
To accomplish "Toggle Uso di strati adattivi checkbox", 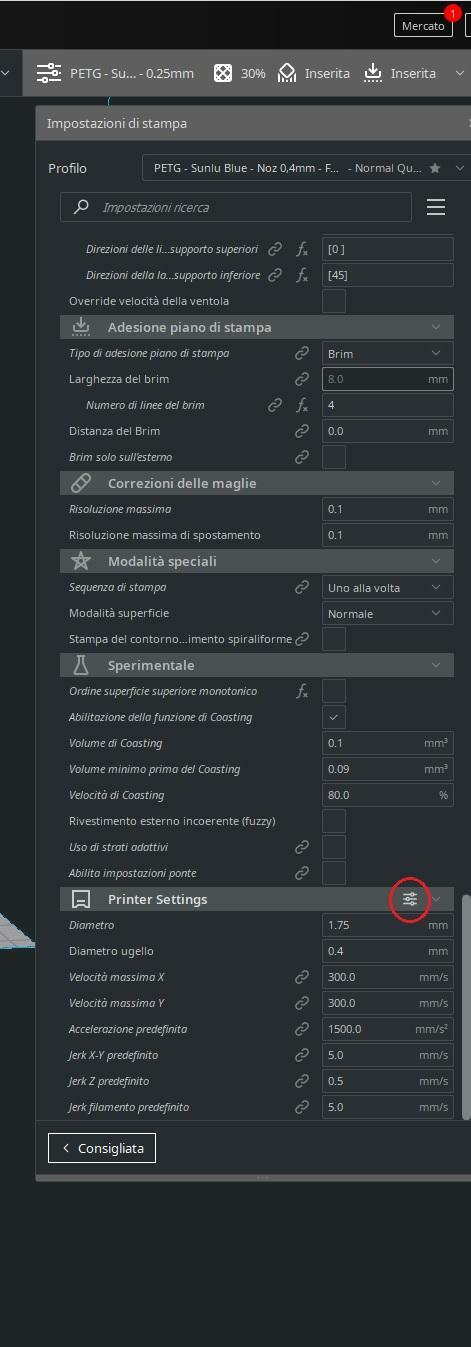I will pyautogui.click(x=334, y=847).
